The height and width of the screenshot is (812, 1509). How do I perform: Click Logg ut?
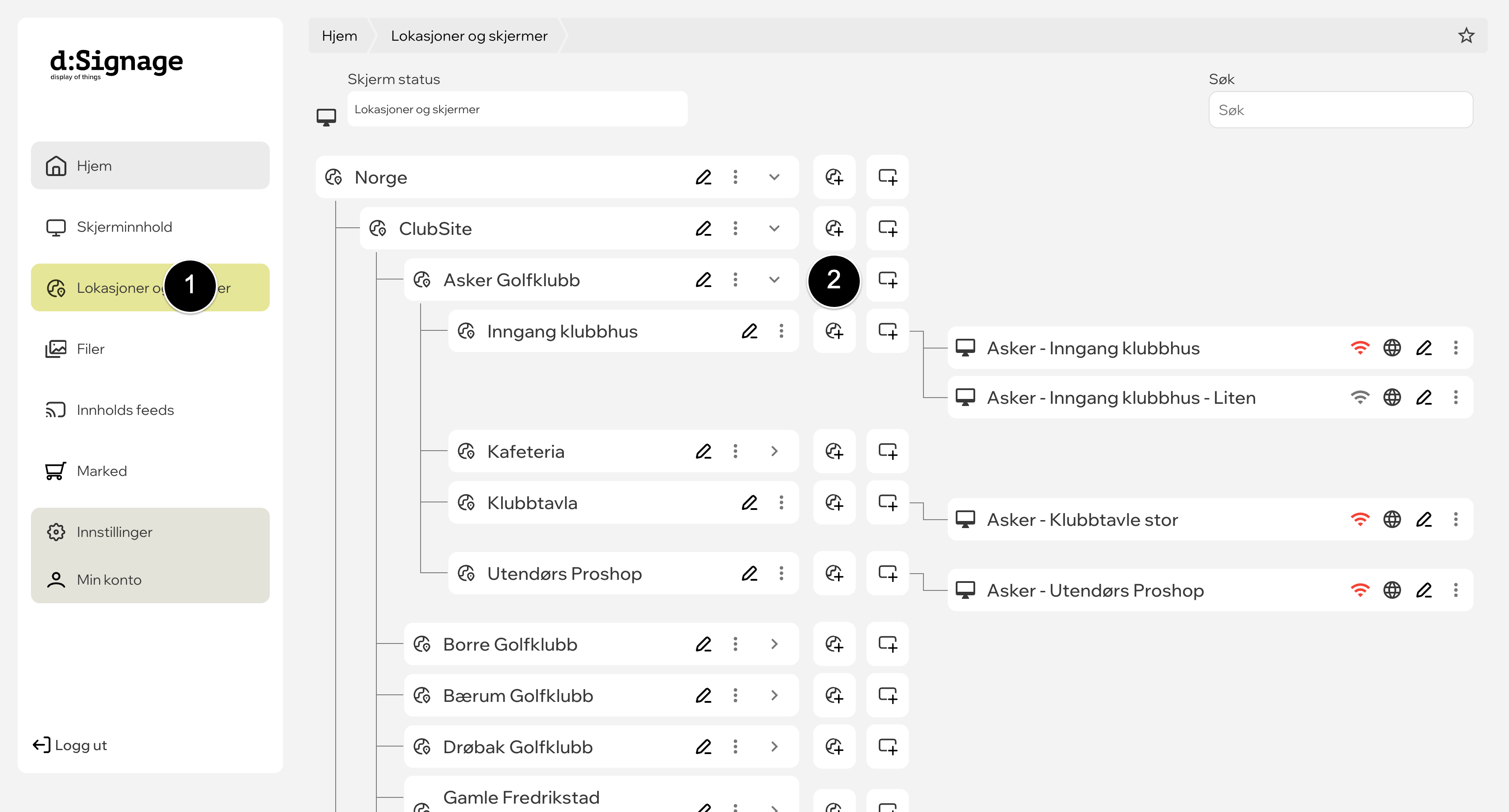coord(70,745)
